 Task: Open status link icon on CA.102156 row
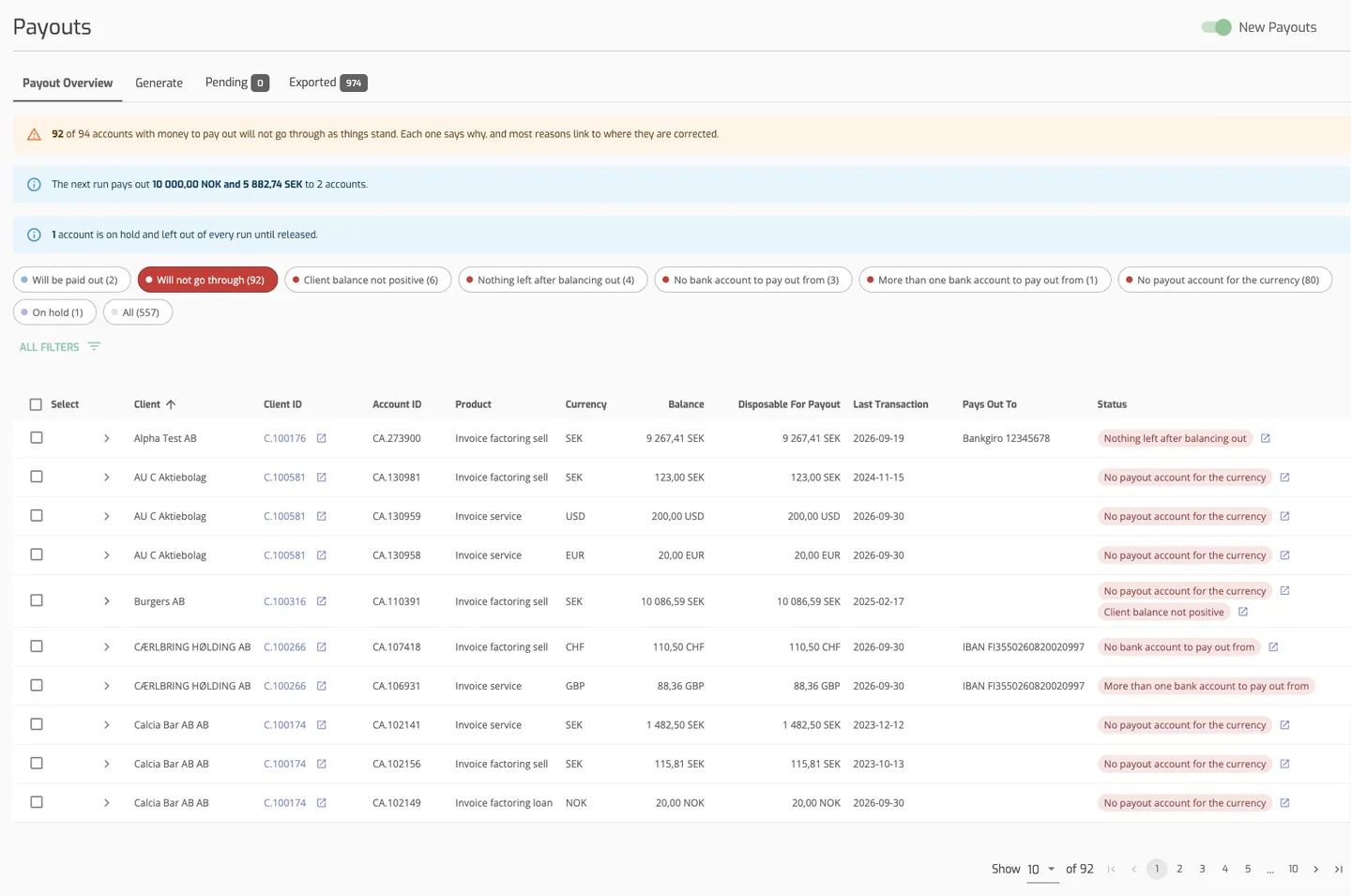click(1284, 764)
